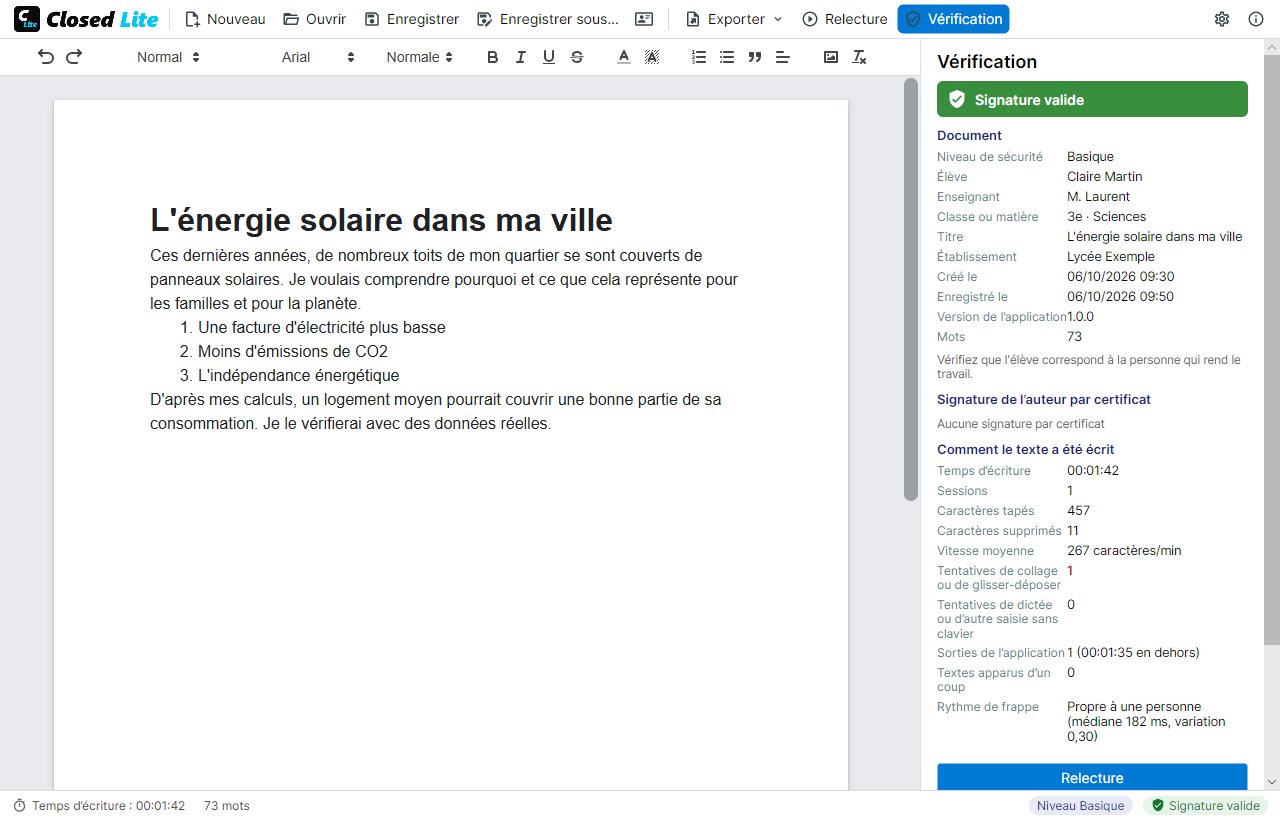Image resolution: width=1280 pixels, height=820 pixels.
Task: Underline the selected text
Action: click(x=548, y=57)
